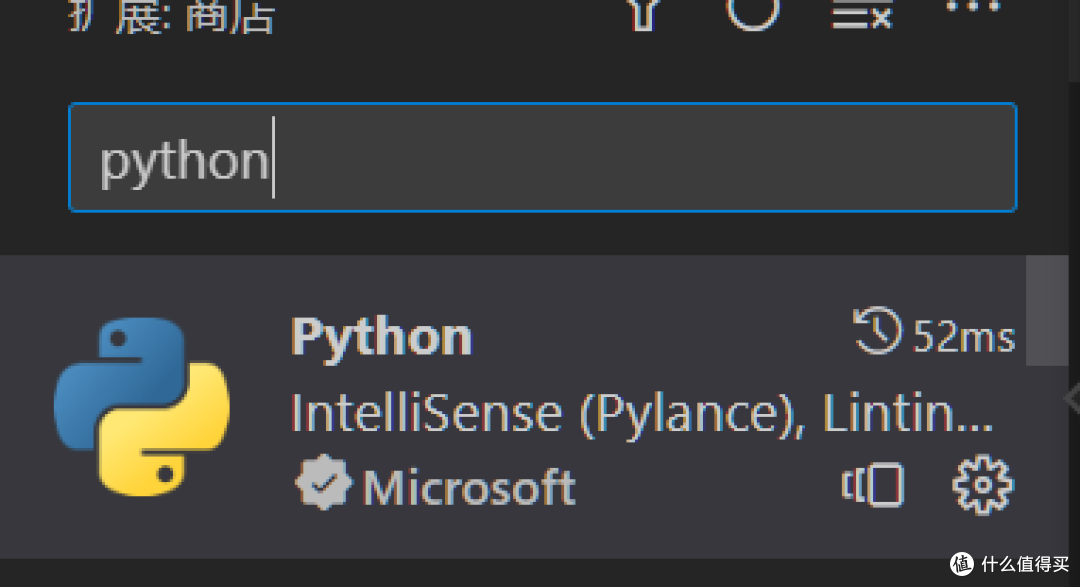Select the Python extension title
The height and width of the screenshot is (587, 1080).
point(381,338)
